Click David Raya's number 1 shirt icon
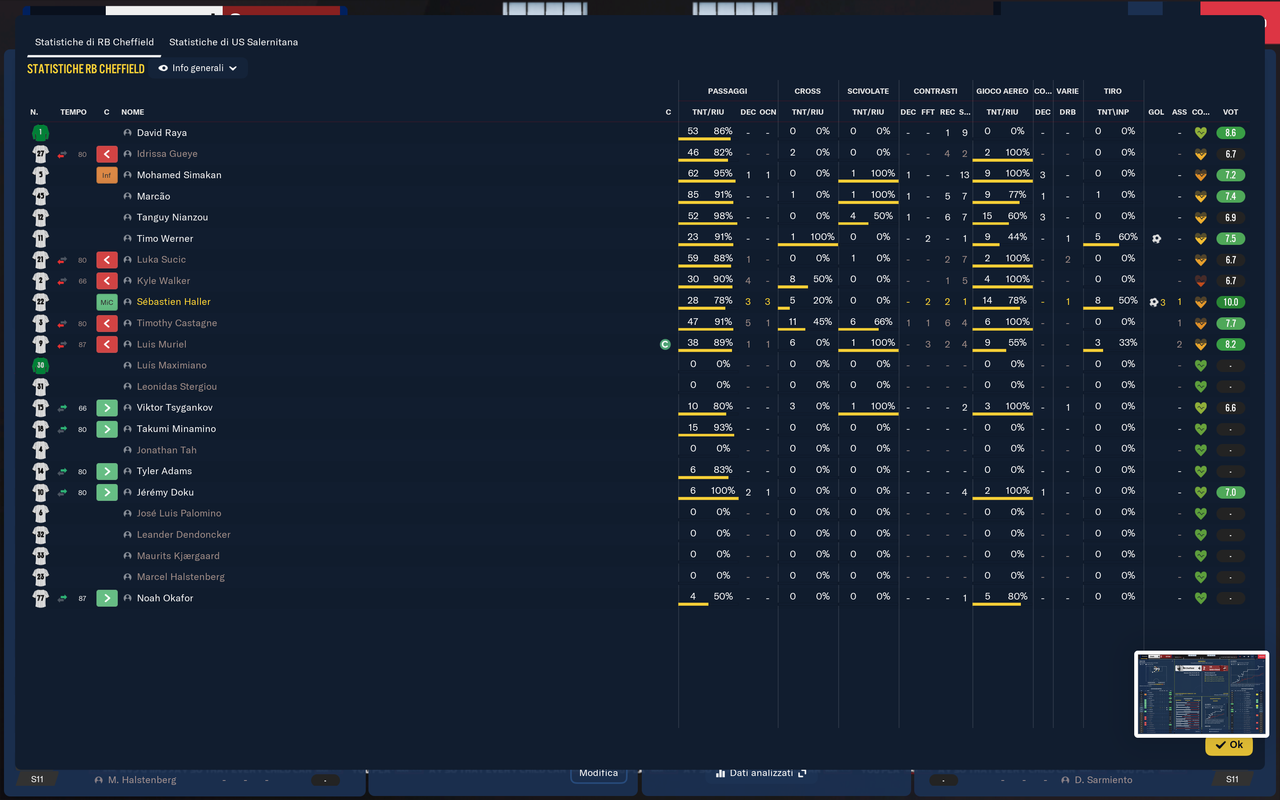Viewport: 1280px width, 800px height. 40,132
